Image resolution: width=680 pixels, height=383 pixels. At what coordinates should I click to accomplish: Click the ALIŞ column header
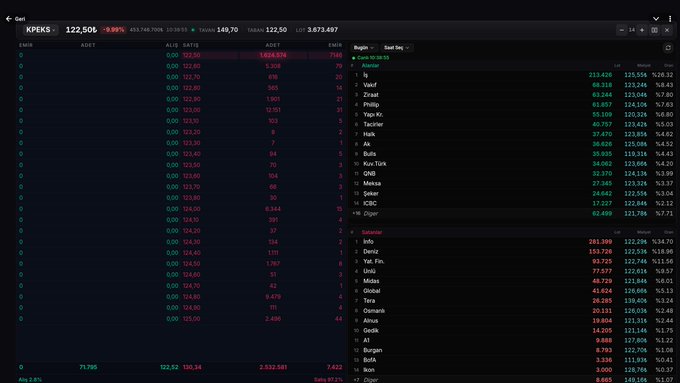point(172,45)
